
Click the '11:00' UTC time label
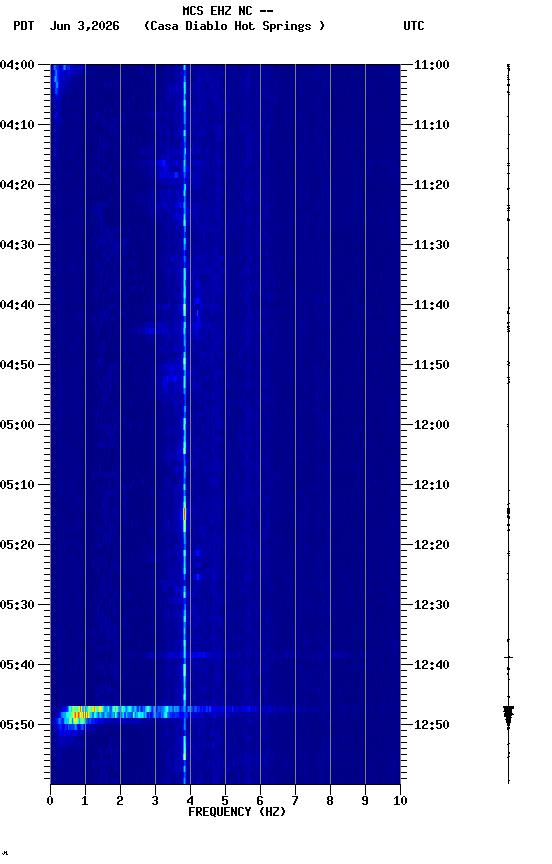click(432, 65)
